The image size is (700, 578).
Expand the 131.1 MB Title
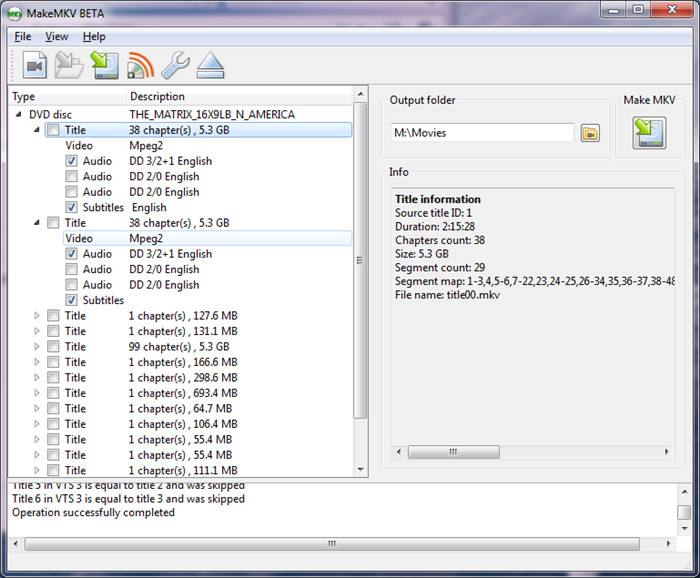tap(37, 331)
